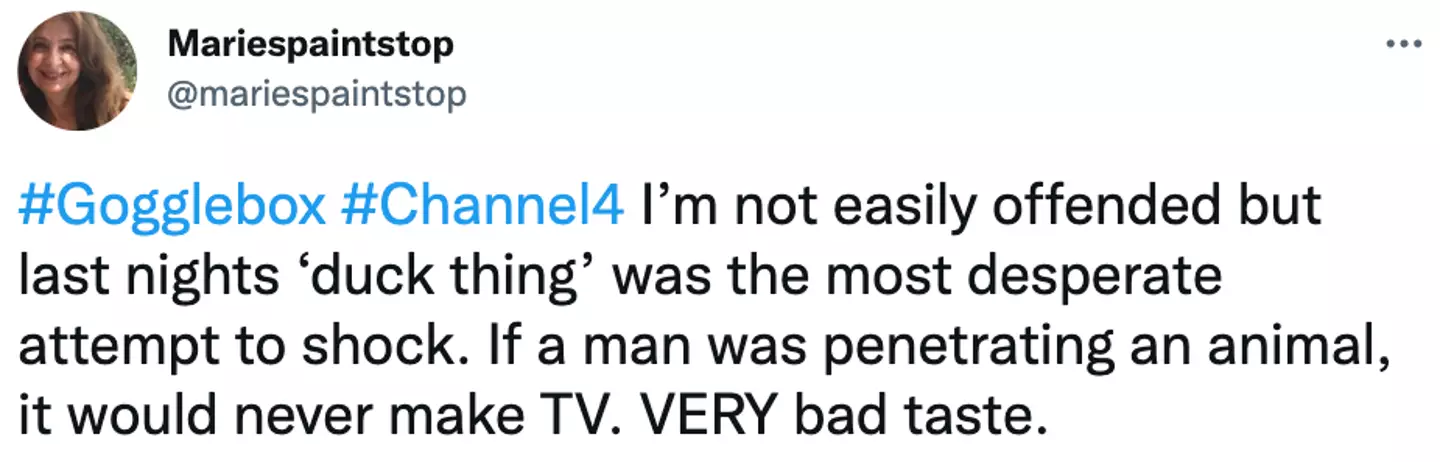
Task: Click the @mariespaintstop handle
Action: (317, 94)
